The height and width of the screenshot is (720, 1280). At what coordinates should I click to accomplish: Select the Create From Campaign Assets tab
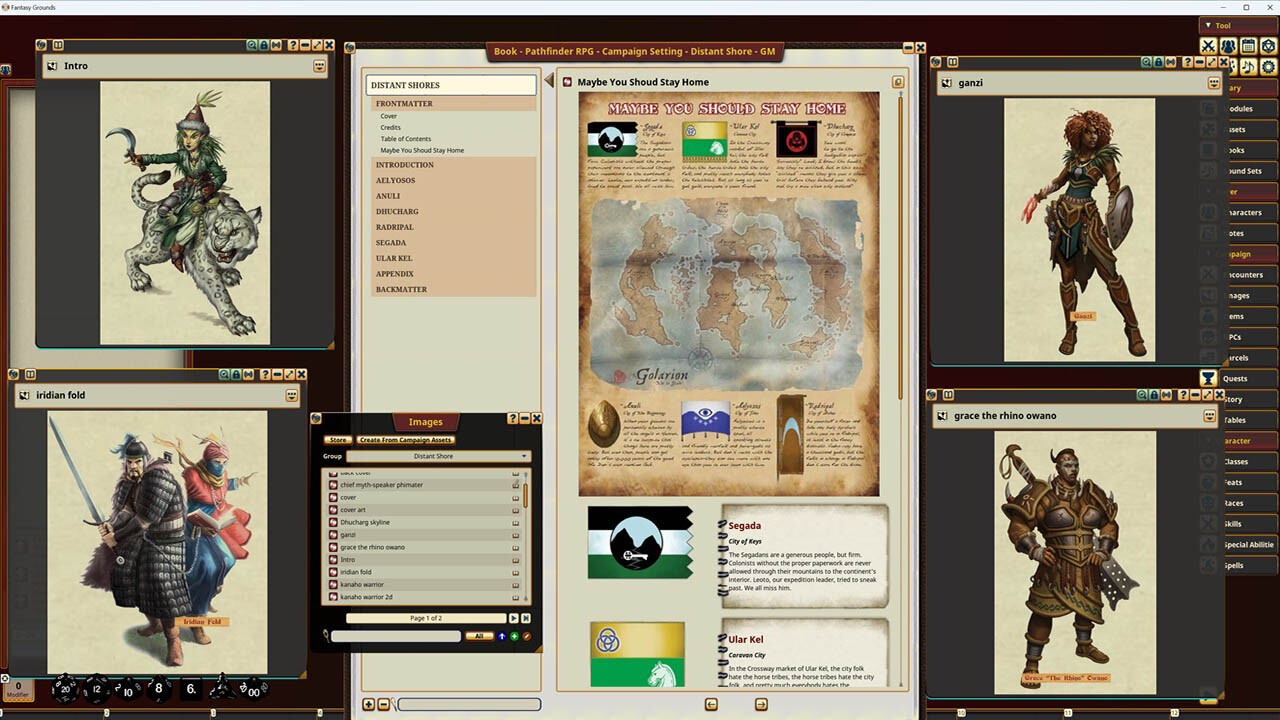coord(404,439)
